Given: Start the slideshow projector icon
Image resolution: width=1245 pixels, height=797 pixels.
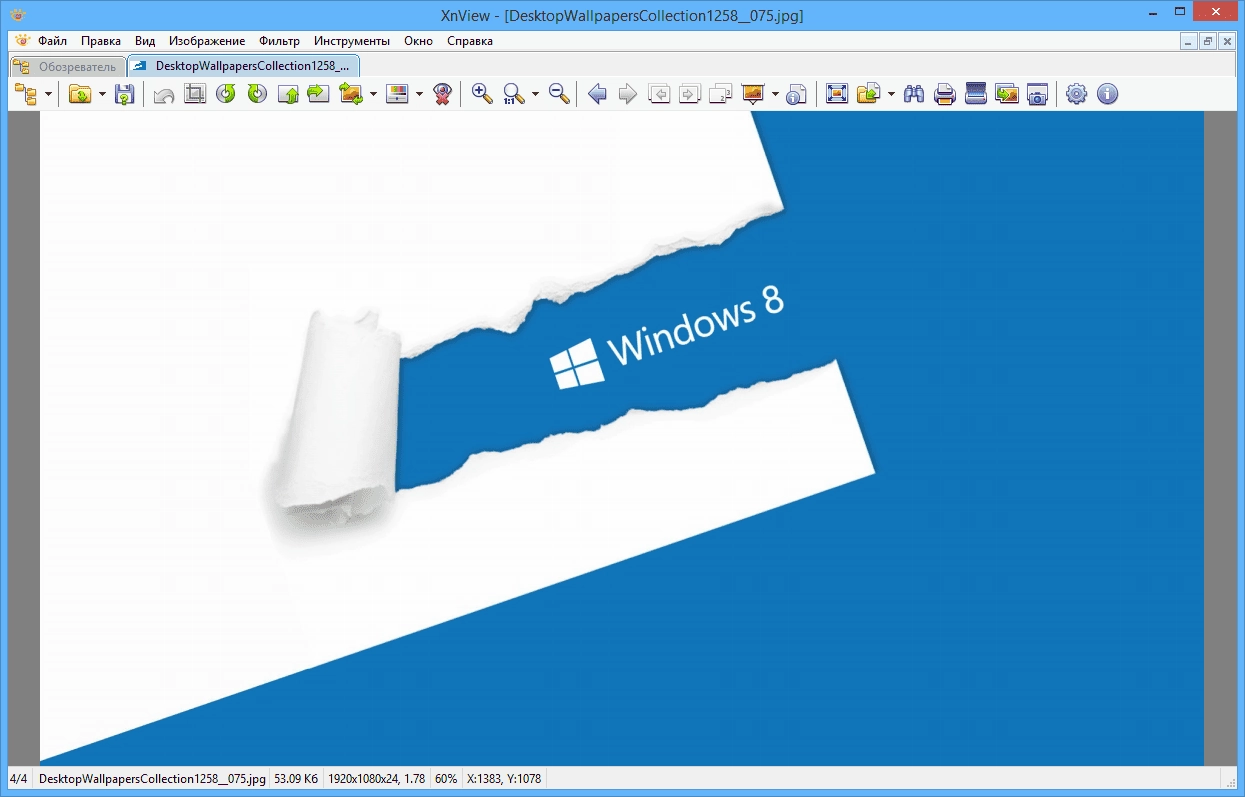Looking at the screenshot, I should click(x=753, y=94).
